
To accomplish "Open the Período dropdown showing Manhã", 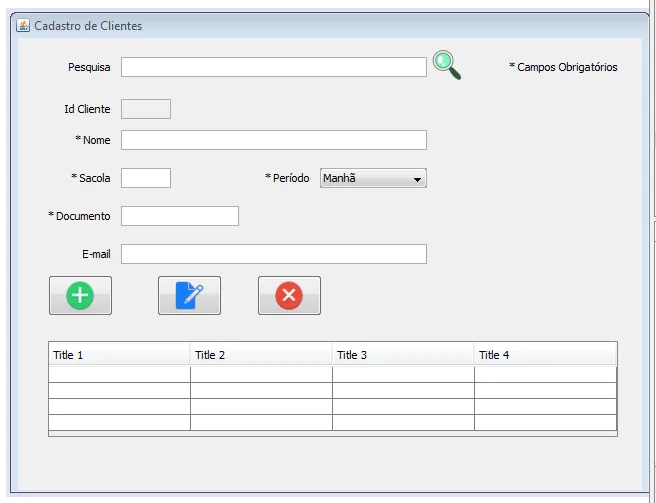I will pos(373,178).
